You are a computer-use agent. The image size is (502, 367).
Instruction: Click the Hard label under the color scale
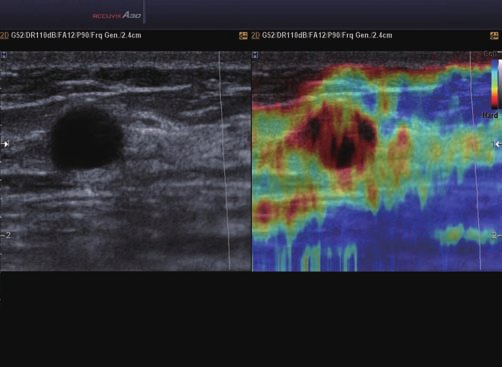(x=490, y=115)
